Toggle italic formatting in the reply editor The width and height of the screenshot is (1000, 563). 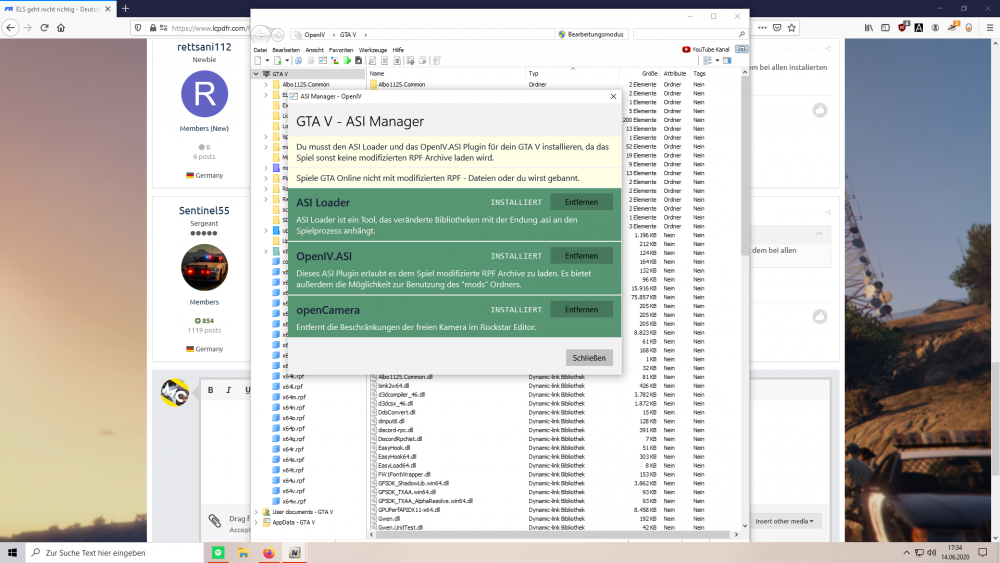[230, 390]
